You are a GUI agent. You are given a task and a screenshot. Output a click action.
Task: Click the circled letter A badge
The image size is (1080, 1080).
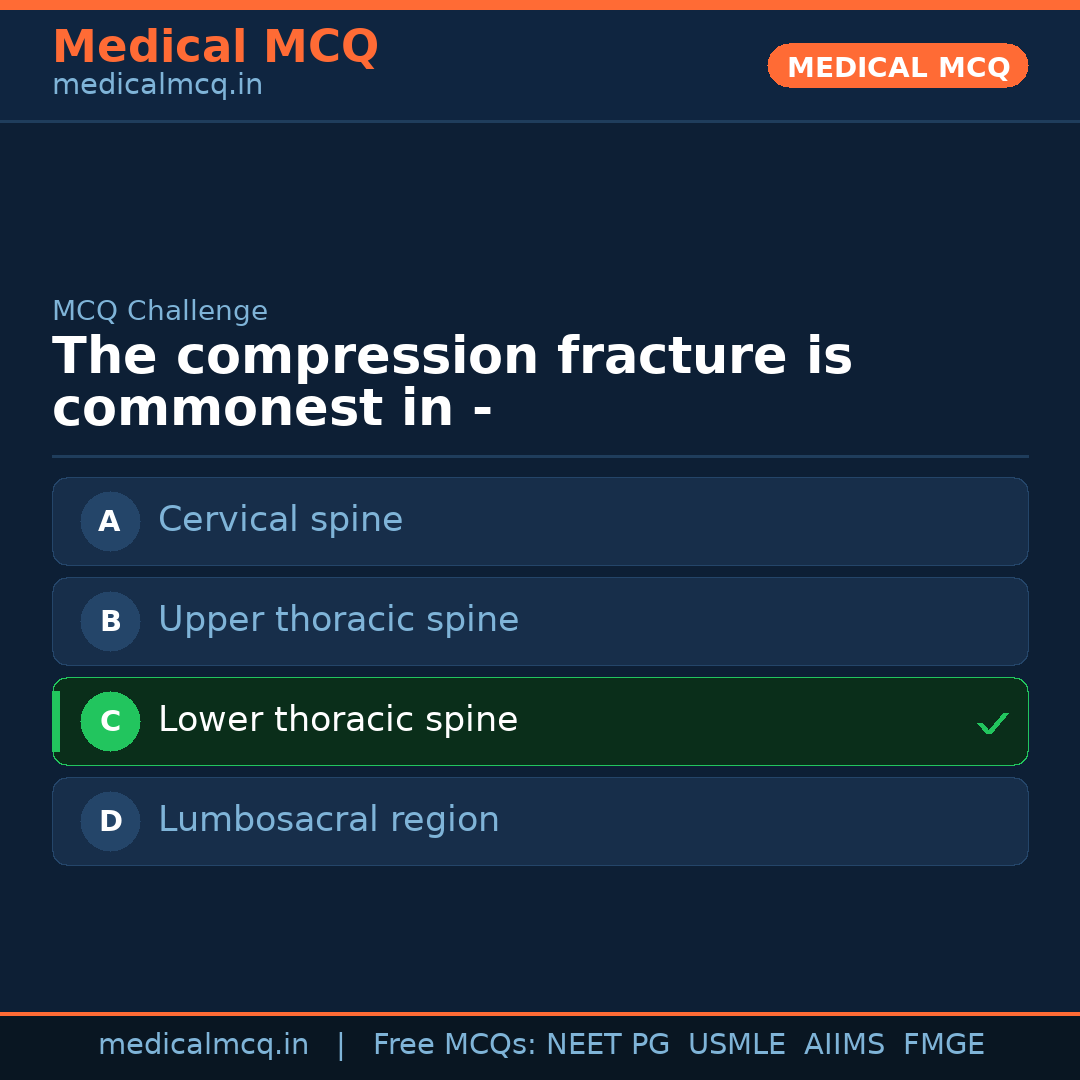[x=110, y=521]
